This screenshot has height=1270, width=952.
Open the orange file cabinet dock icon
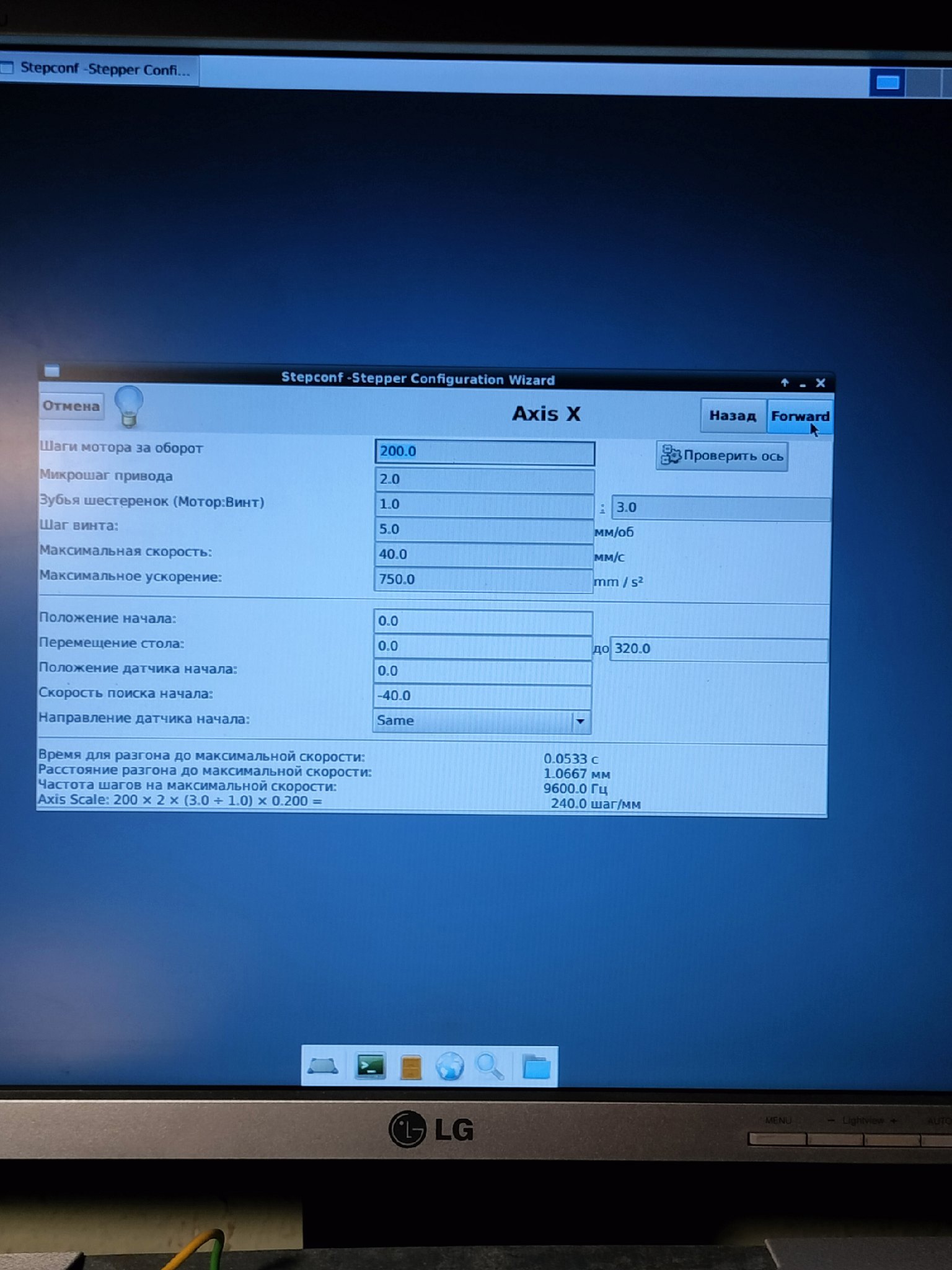pyautogui.click(x=411, y=1067)
